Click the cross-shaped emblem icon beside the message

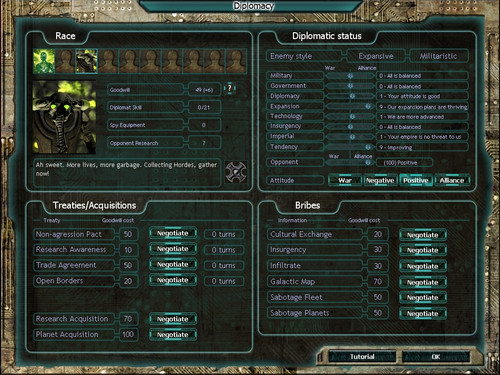tap(236, 172)
